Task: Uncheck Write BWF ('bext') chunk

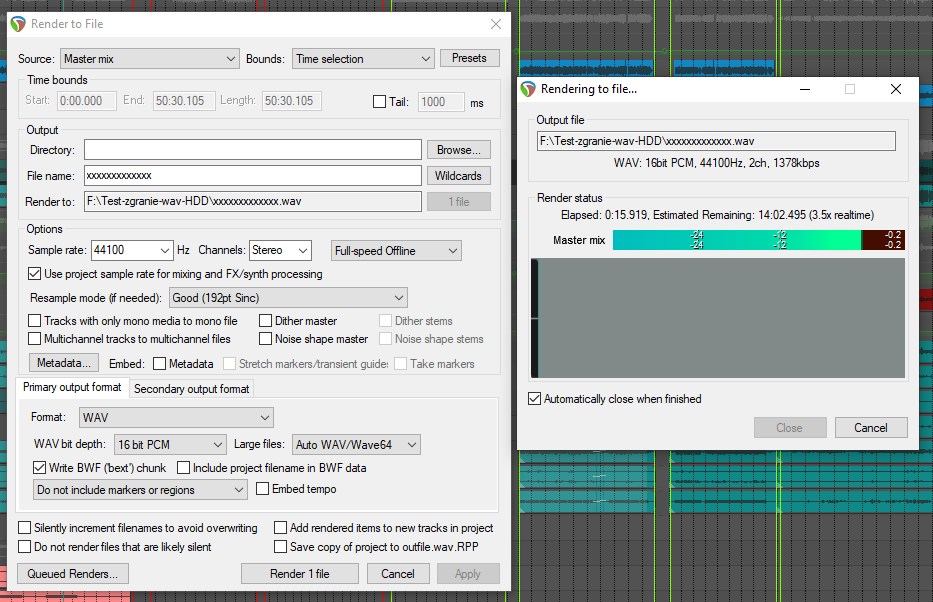Action: pyautogui.click(x=40, y=467)
